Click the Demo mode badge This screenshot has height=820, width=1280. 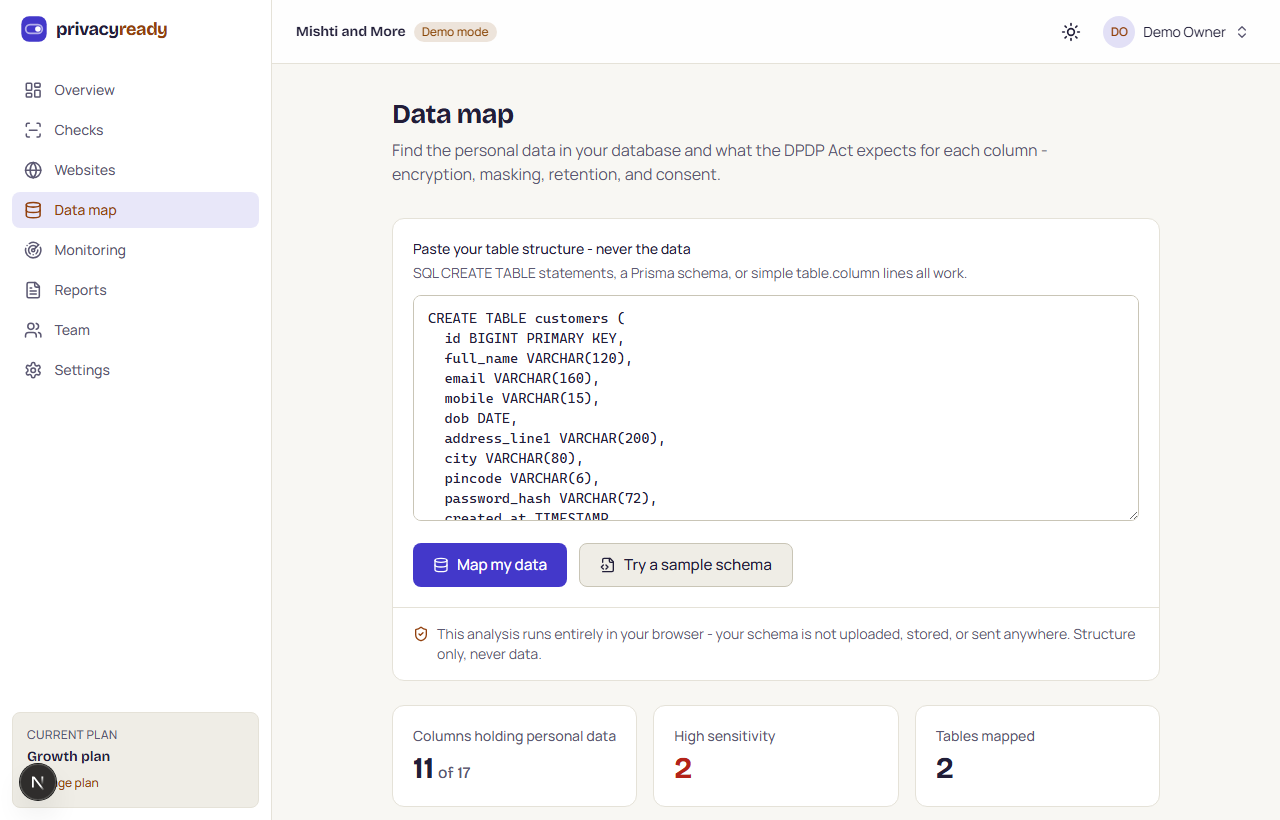455,32
